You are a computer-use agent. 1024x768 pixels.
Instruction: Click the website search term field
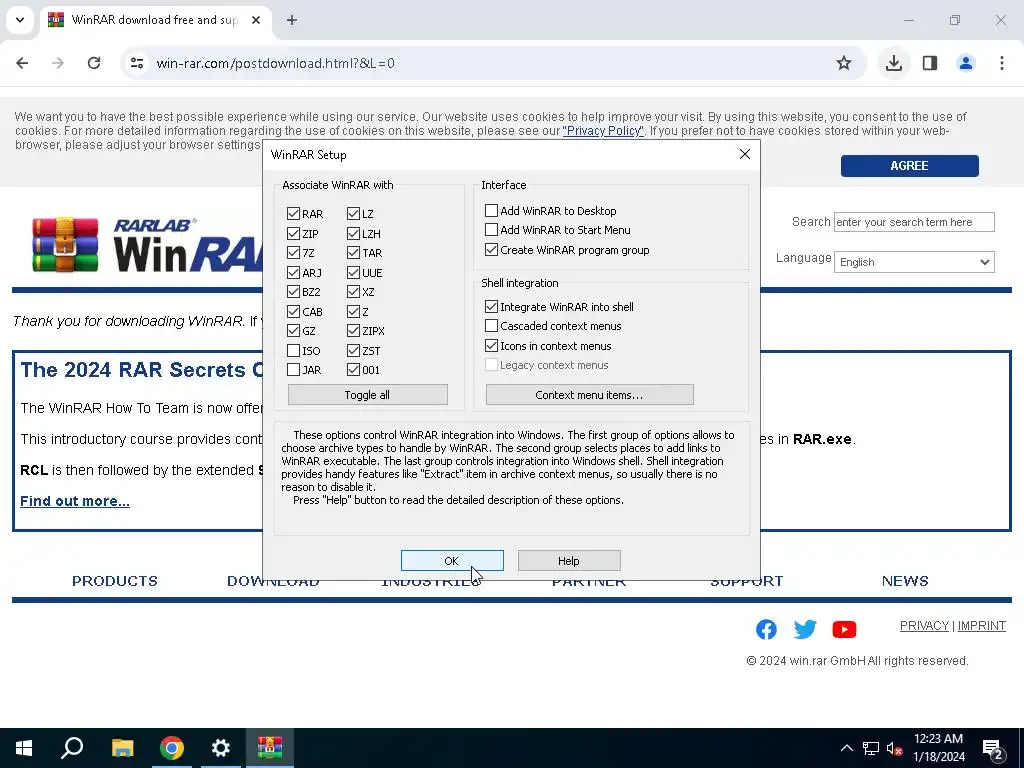coord(914,222)
